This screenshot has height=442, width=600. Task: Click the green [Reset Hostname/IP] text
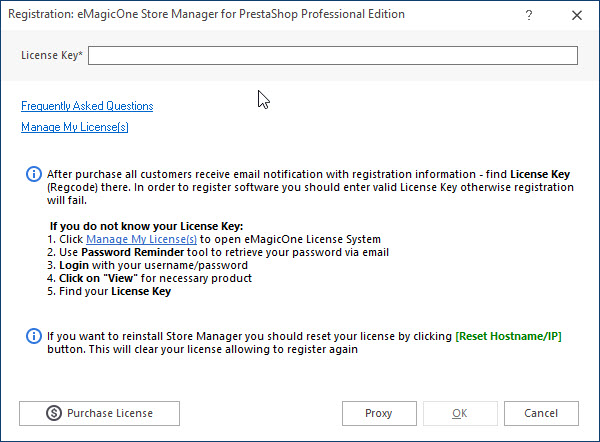(508, 336)
